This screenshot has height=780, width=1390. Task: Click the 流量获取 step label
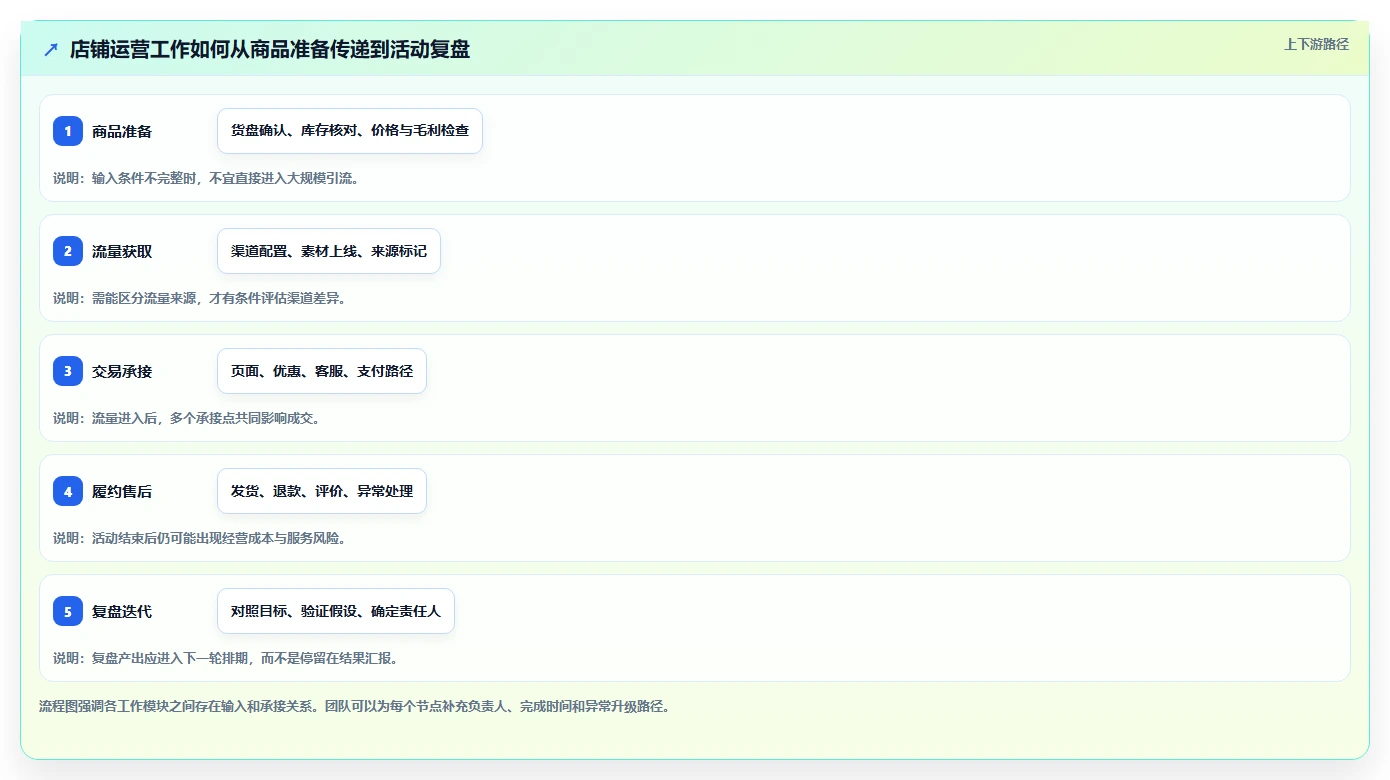pos(122,251)
